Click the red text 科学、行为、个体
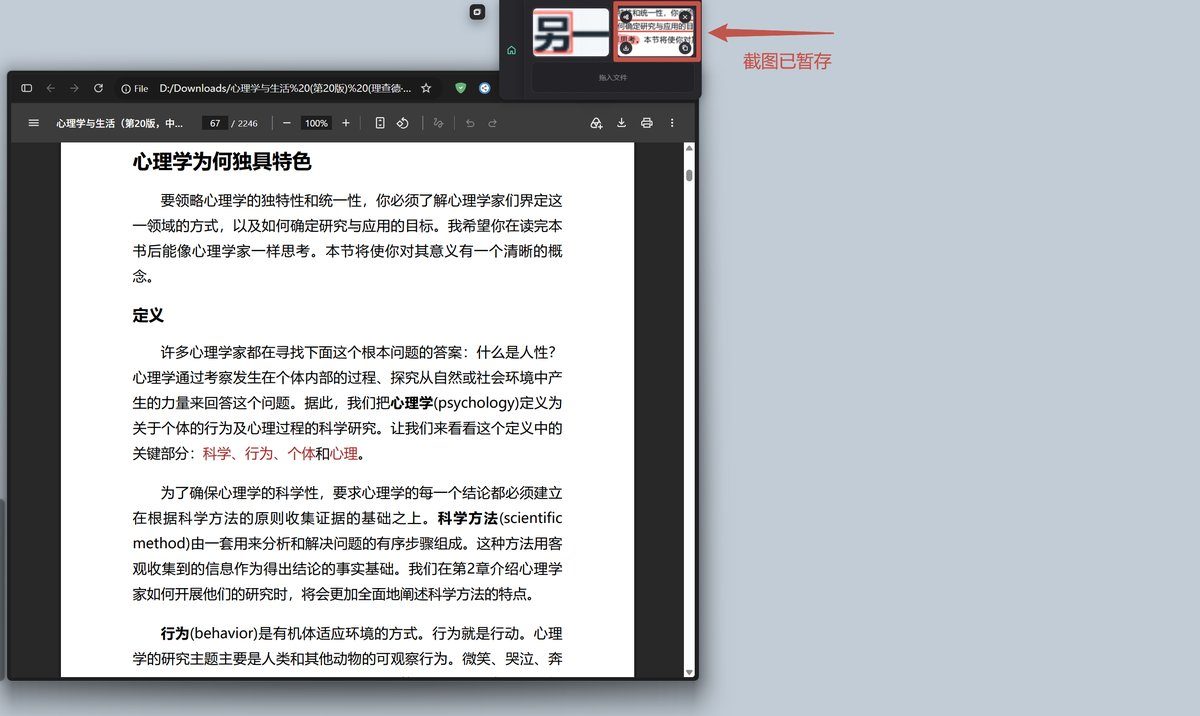This screenshot has height=716, width=1200. [x=259, y=454]
